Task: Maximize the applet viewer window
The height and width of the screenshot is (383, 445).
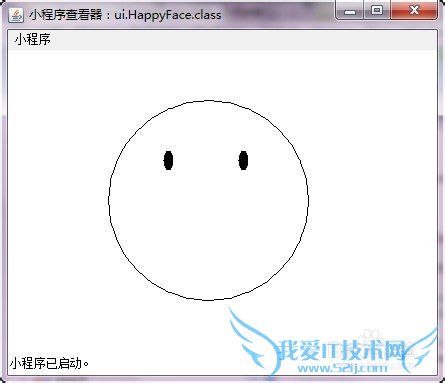Action: 377,11
